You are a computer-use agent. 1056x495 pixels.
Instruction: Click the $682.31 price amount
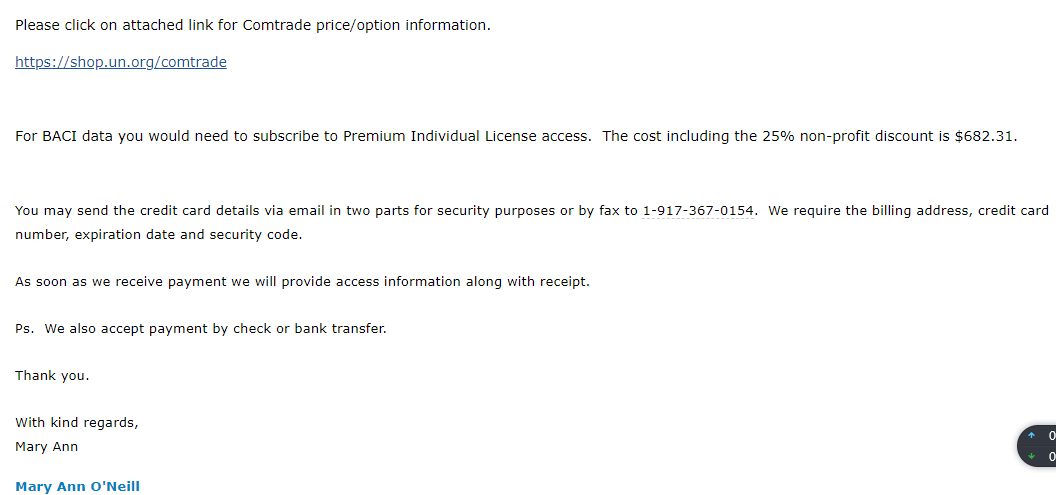(x=985, y=136)
